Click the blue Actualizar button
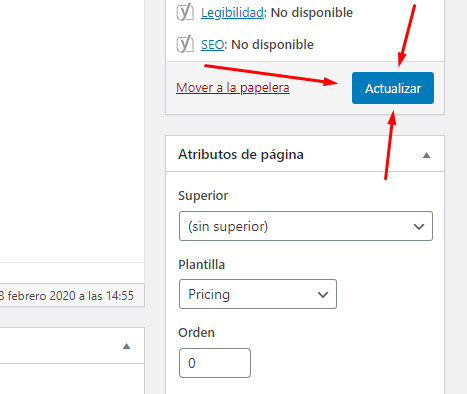Screen dimensions: 467x394 (x=393, y=88)
